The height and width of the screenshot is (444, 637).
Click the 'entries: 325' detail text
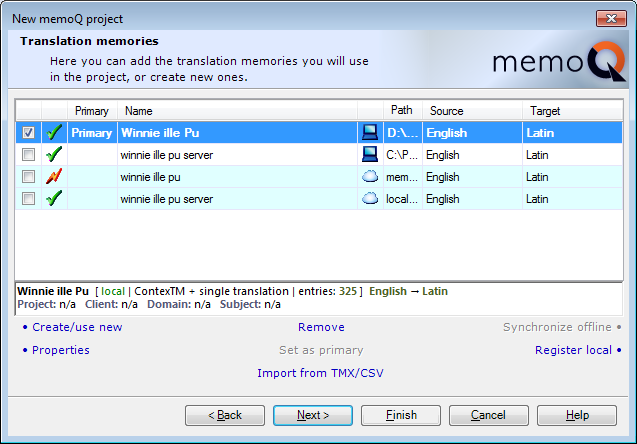327,291
